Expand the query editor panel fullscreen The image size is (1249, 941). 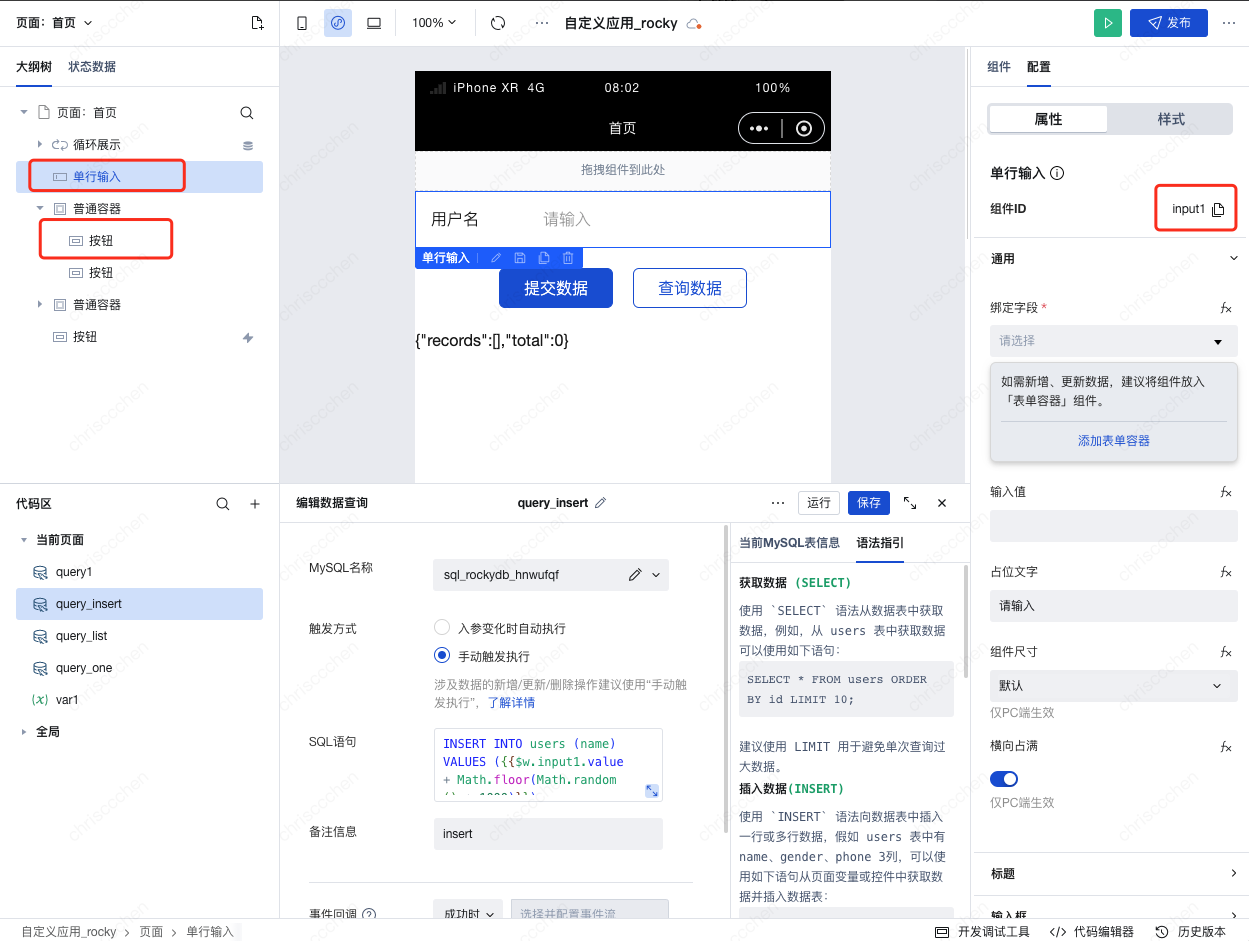tap(910, 503)
